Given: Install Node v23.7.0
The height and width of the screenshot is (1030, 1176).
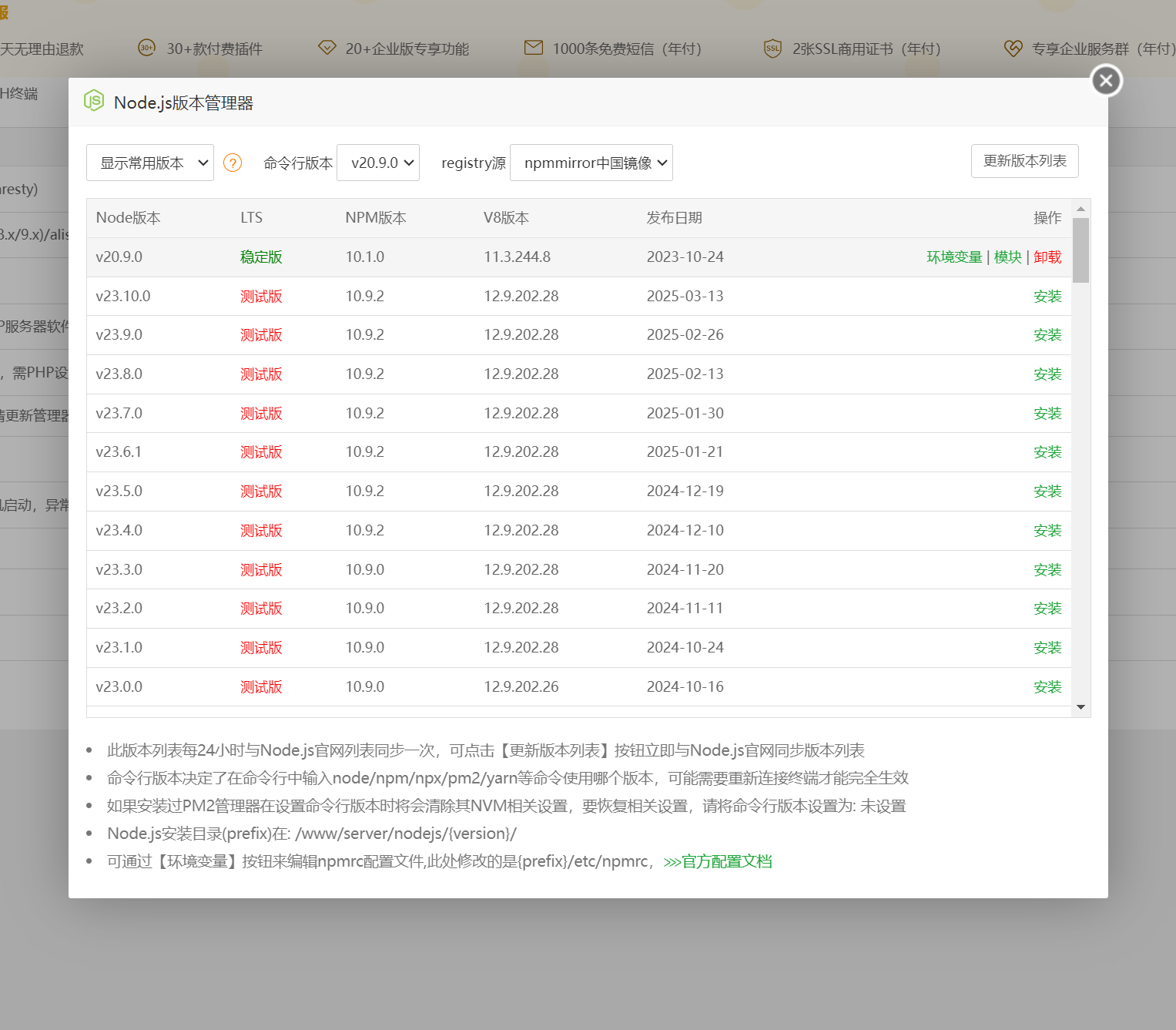Looking at the screenshot, I should (x=1047, y=414).
